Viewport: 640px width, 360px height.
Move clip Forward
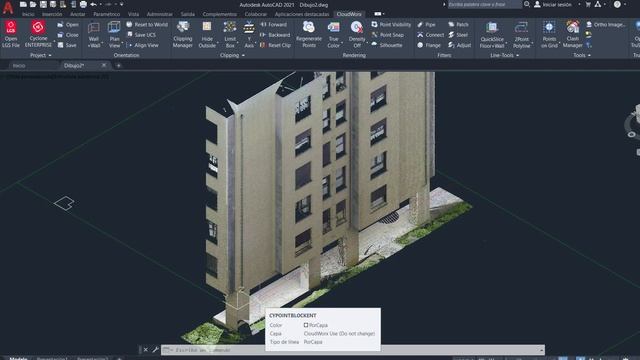tap(273, 24)
